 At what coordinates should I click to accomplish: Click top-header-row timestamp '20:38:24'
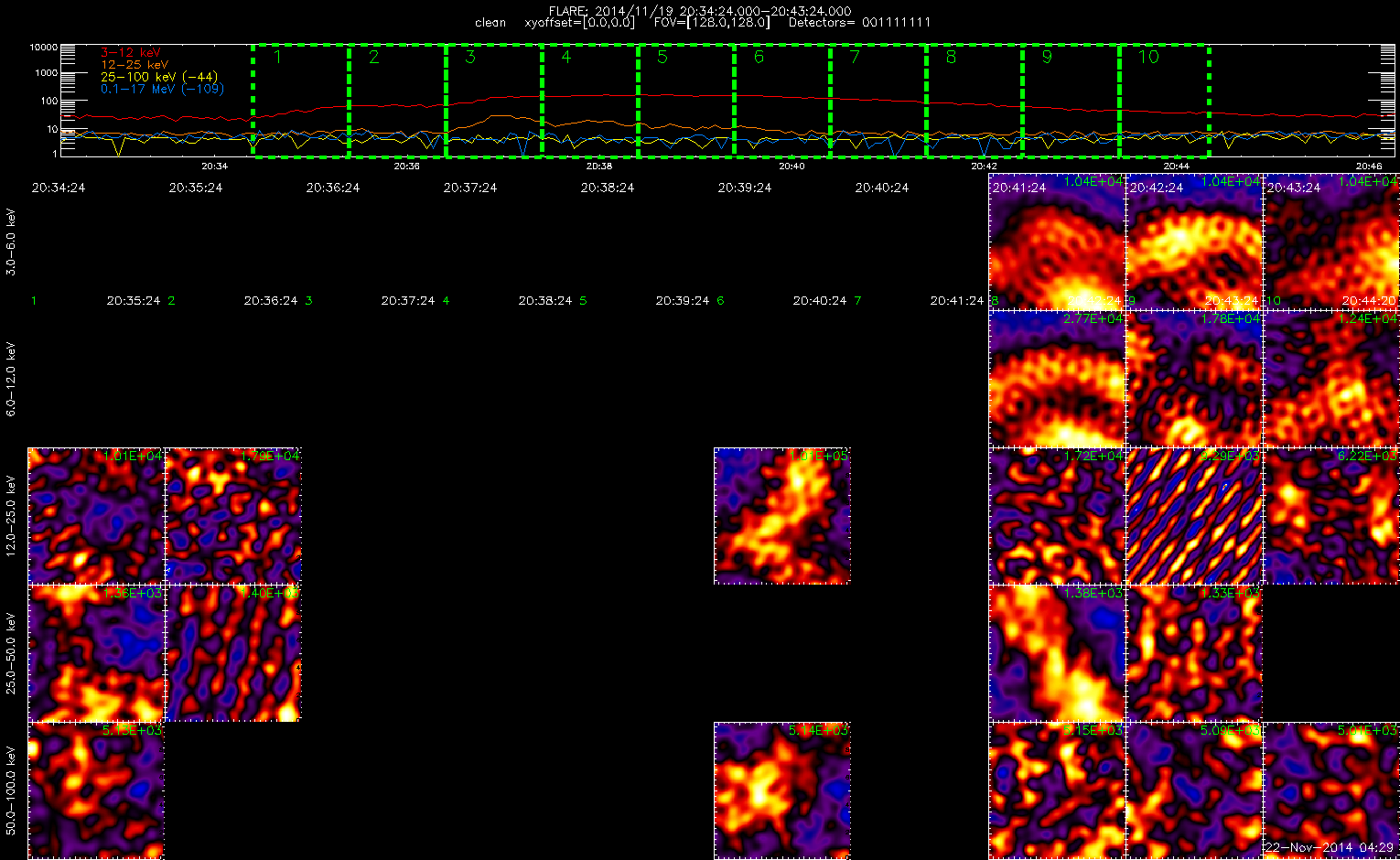pos(608,188)
